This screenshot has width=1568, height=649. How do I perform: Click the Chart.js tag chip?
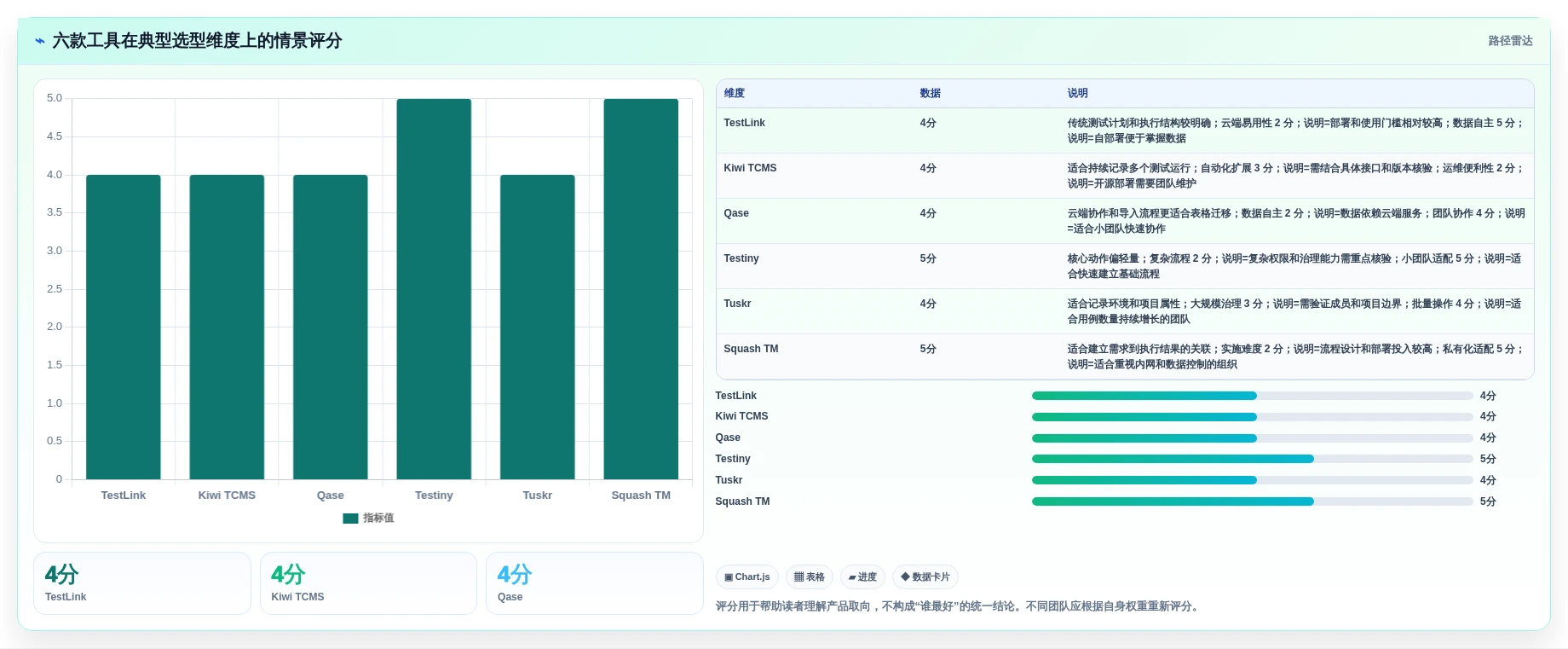click(x=747, y=577)
